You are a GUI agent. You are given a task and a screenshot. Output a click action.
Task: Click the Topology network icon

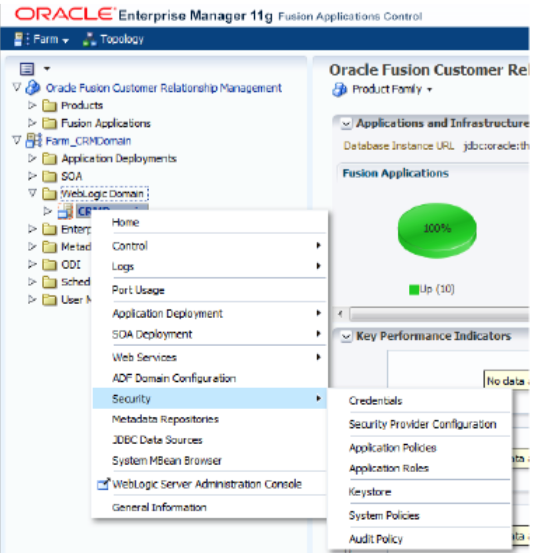[89, 40]
